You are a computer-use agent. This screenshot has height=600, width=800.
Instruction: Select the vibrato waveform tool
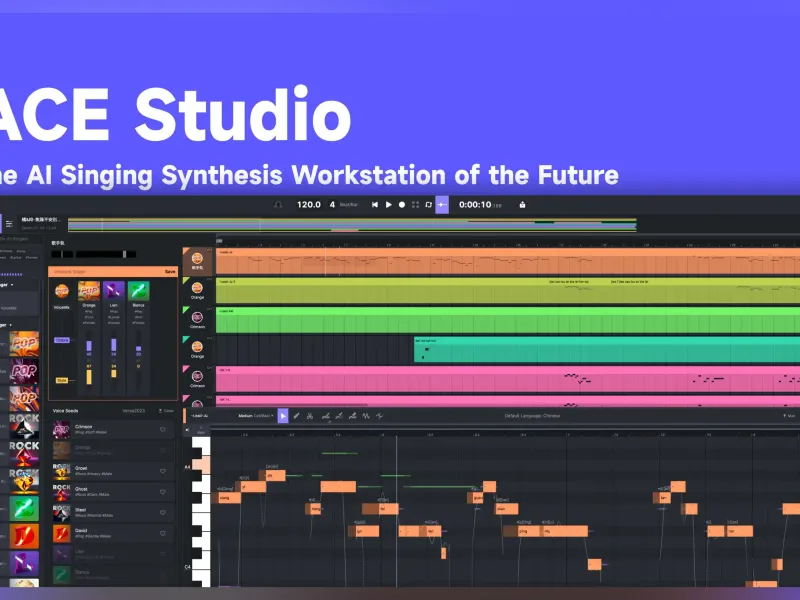tap(366, 416)
